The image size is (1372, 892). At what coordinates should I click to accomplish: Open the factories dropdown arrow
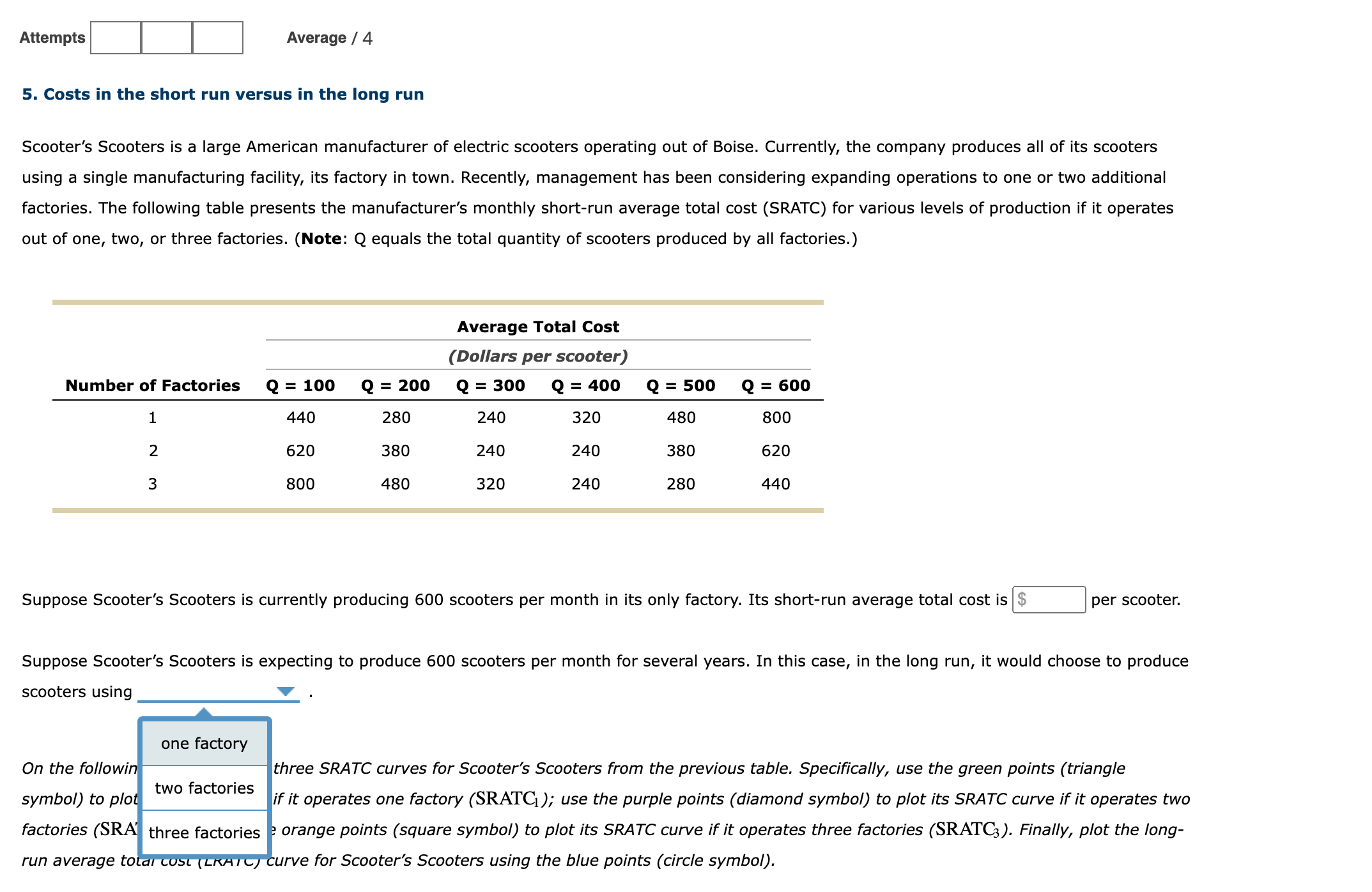tap(285, 691)
